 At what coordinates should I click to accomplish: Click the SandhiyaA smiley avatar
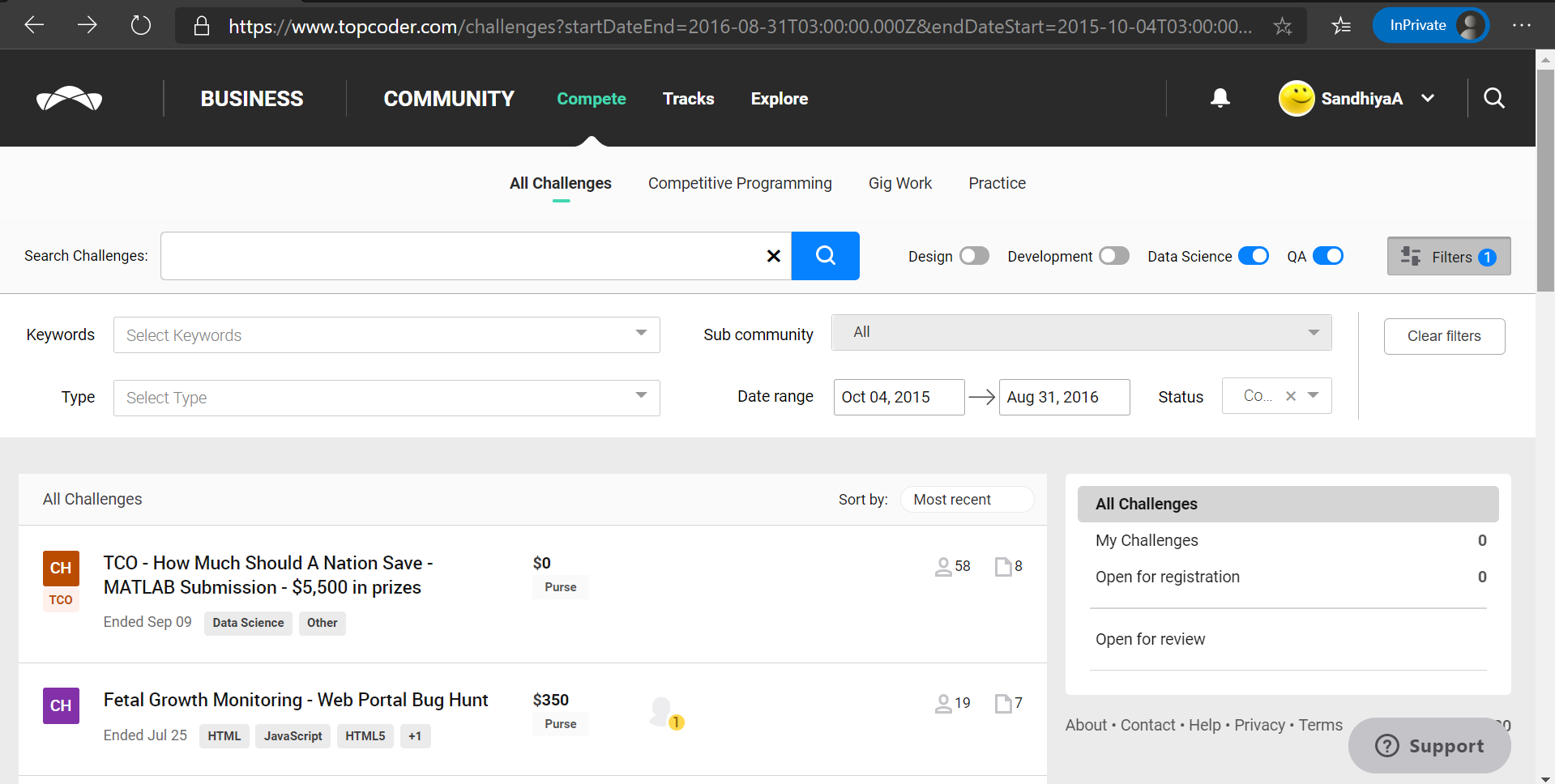tap(1297, 98)
